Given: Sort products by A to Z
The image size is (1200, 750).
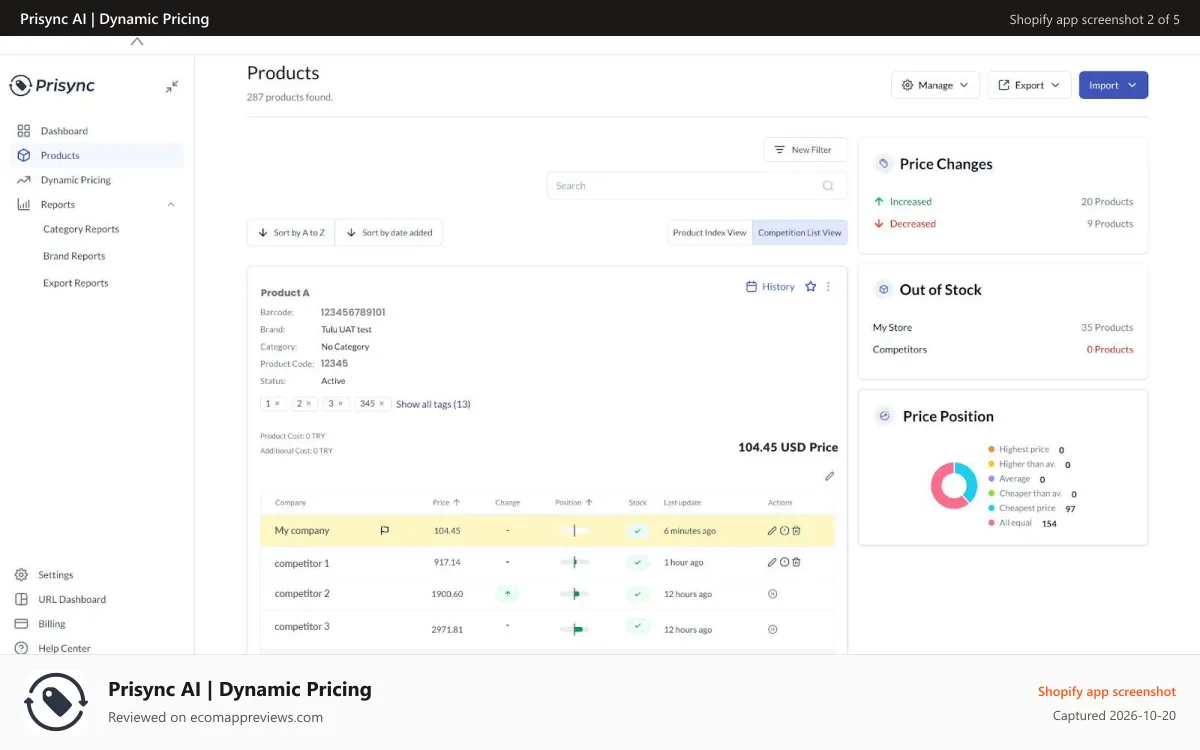Looking at the screenshot, I should [291, 233].
